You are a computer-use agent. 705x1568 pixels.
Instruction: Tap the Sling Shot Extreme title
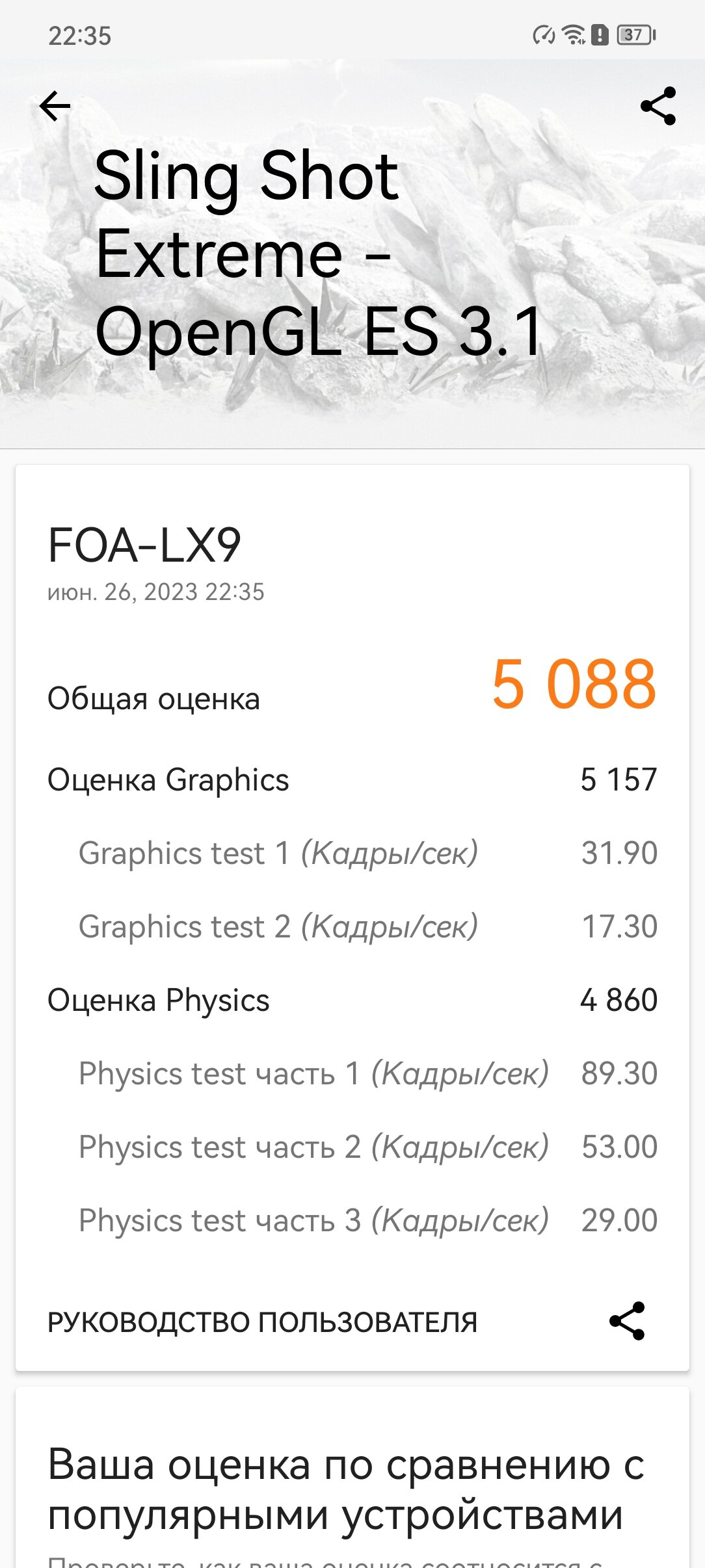click(319, 252)
